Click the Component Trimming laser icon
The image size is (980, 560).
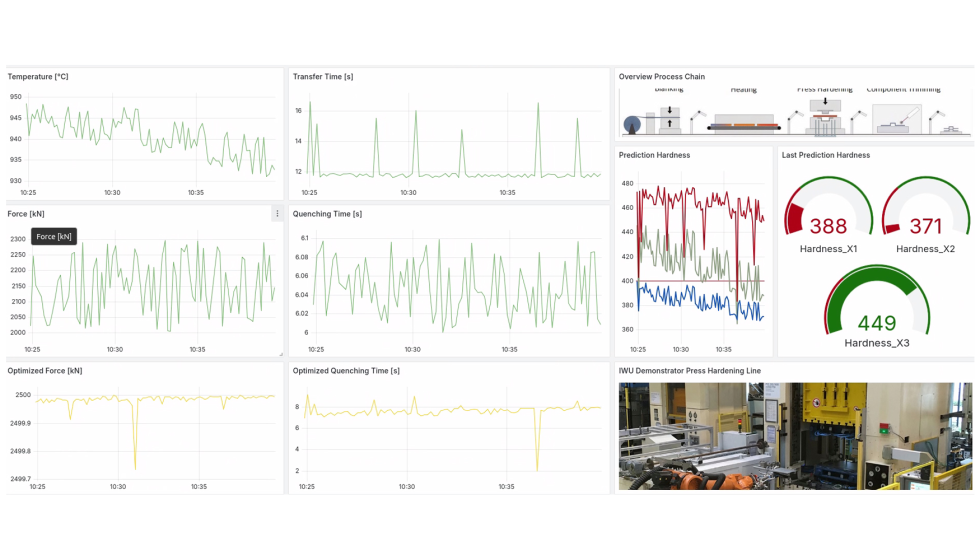tap(897, 119)
